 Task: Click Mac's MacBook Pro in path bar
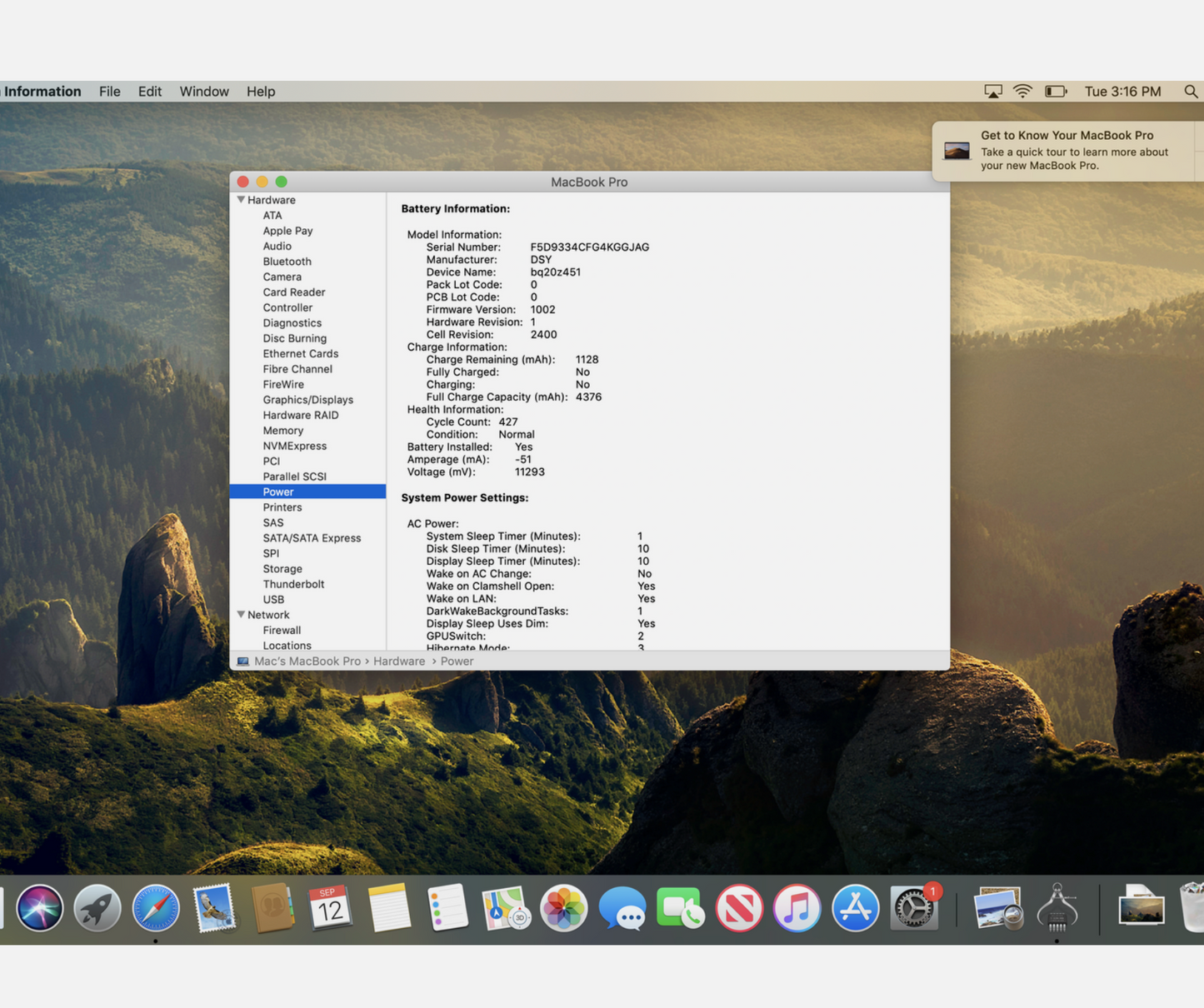click(x=307, y=661)
